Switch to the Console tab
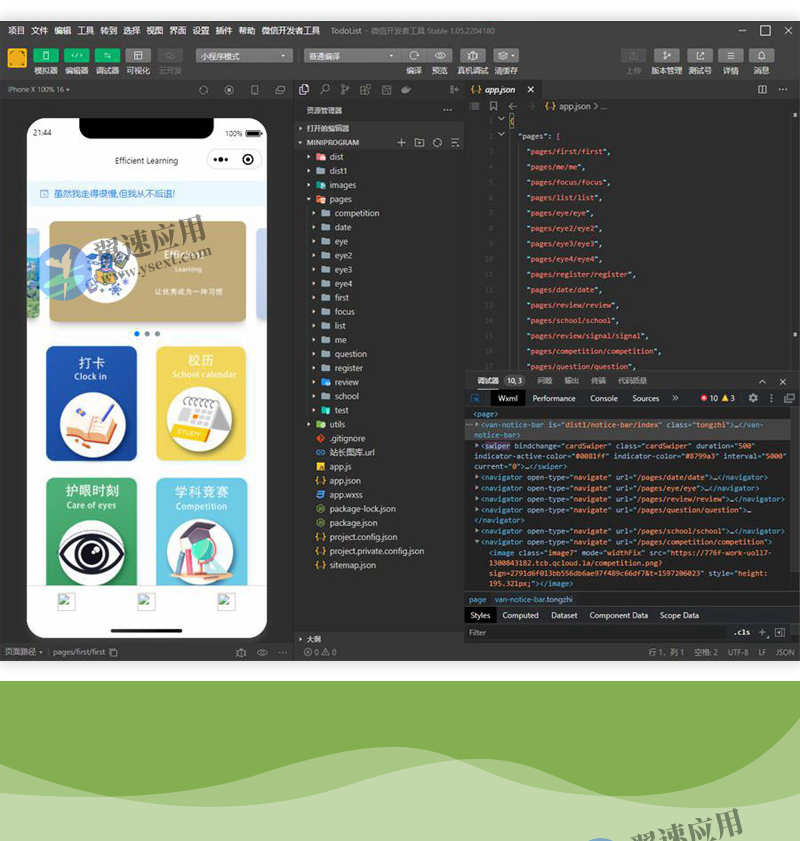This screenshot has height=841, width=800. [603, 398]
